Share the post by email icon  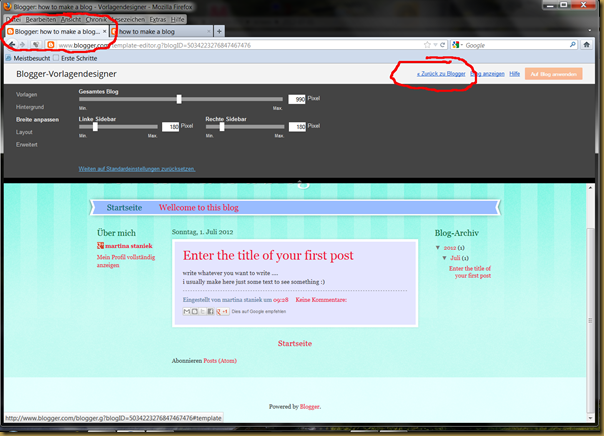[186, 311]
